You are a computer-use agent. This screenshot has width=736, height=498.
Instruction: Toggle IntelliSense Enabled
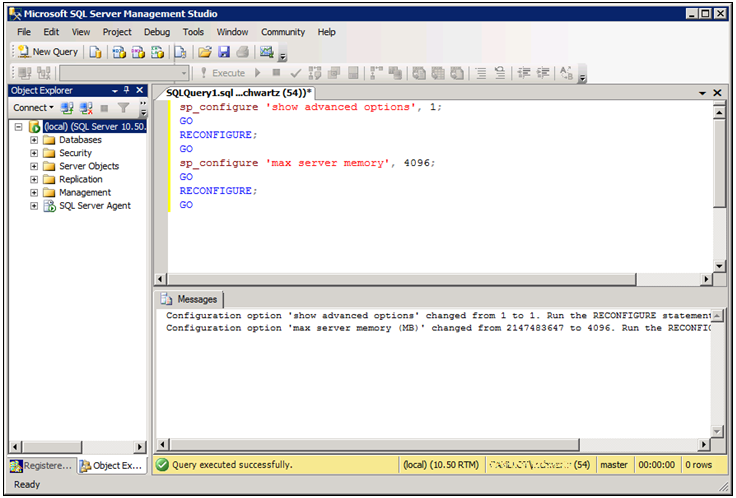click(x=353, y=73)
